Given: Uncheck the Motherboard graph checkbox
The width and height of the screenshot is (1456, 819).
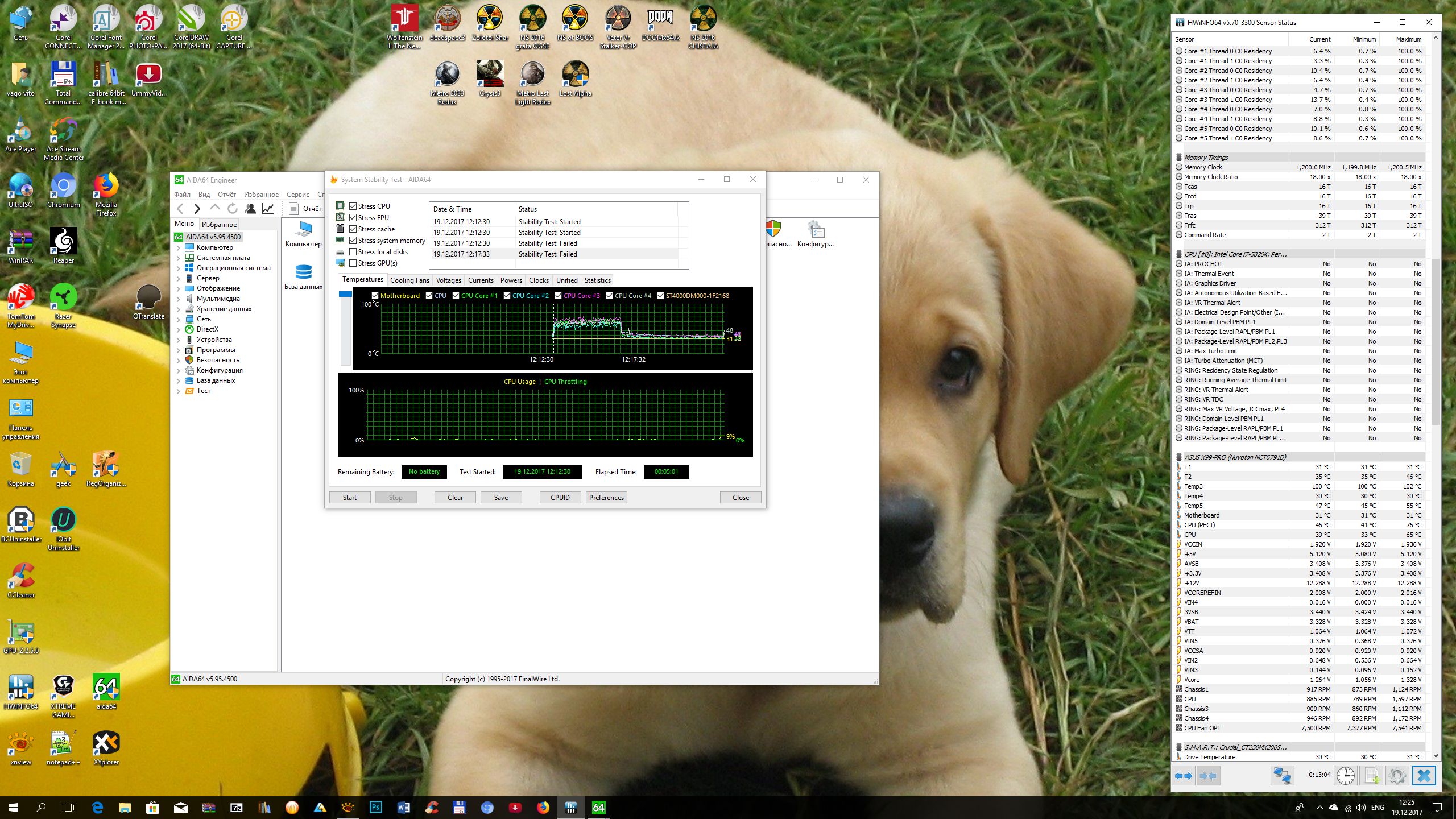Looking at the screenshot, I should point(375,296).
